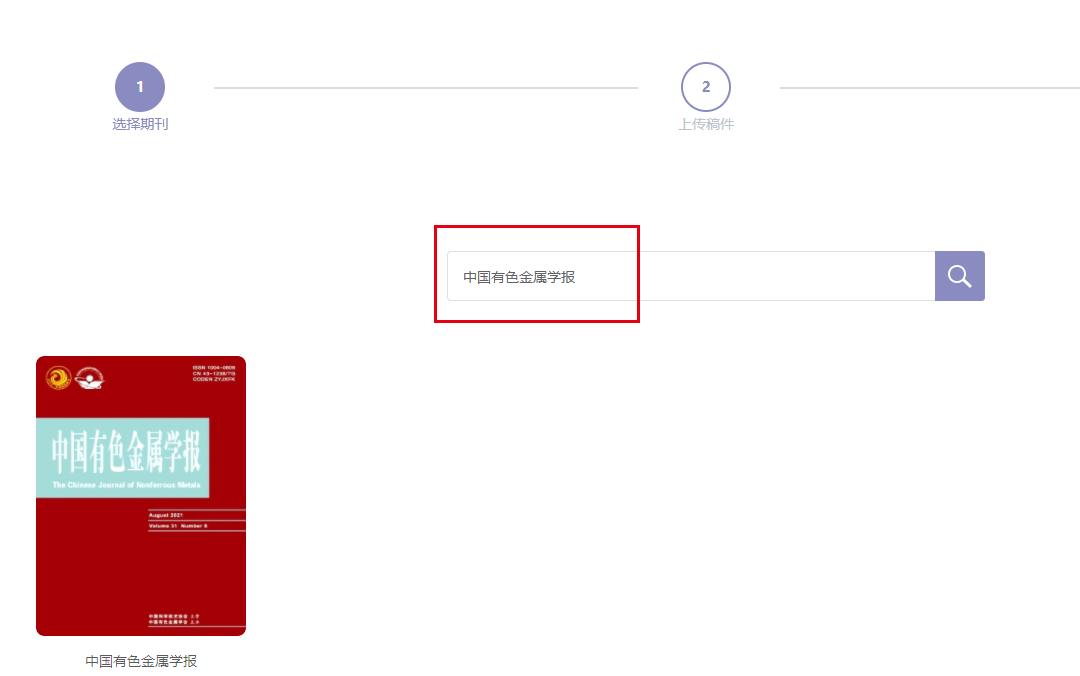Image resolution: width=1080 pixels, height=676 pixels.
Task: Select the 中国有色金属学报 journal cover thumbnail
Action: [141, 496]
